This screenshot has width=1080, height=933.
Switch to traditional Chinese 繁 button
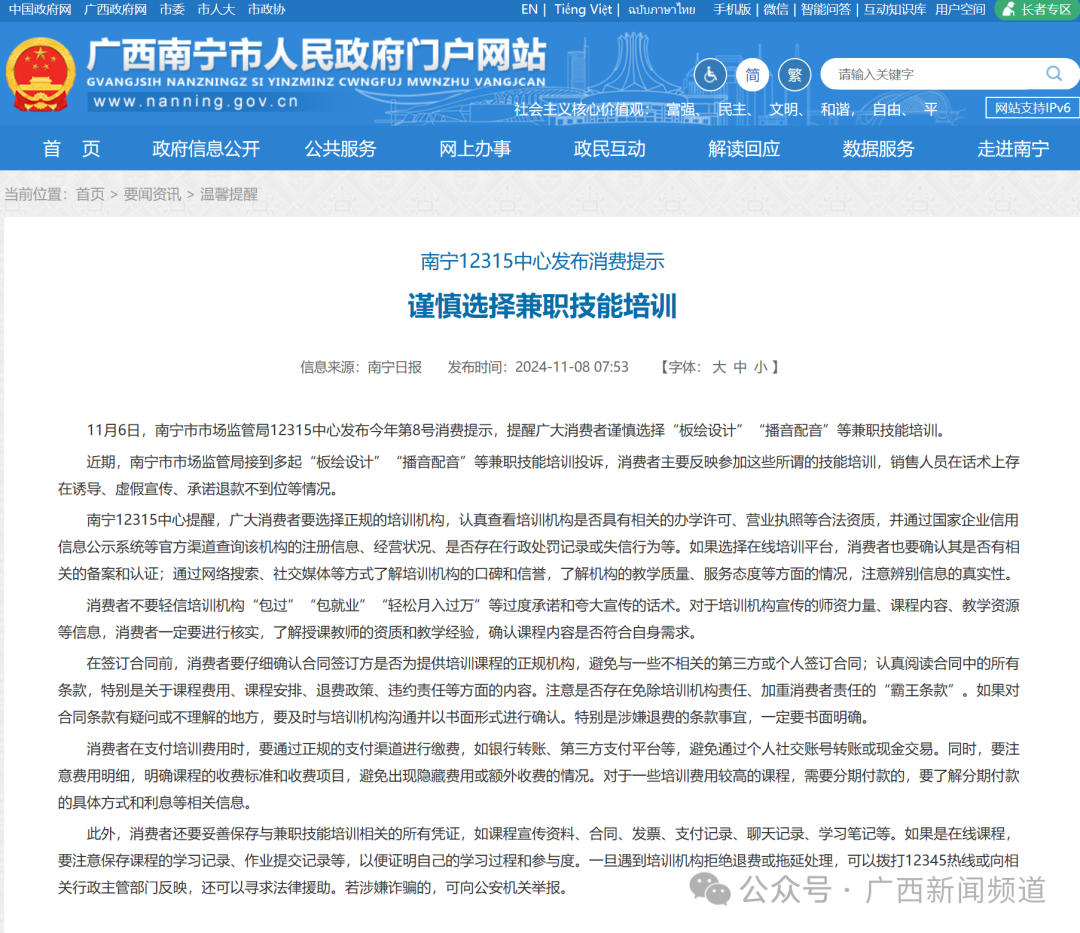click(794, 74)
